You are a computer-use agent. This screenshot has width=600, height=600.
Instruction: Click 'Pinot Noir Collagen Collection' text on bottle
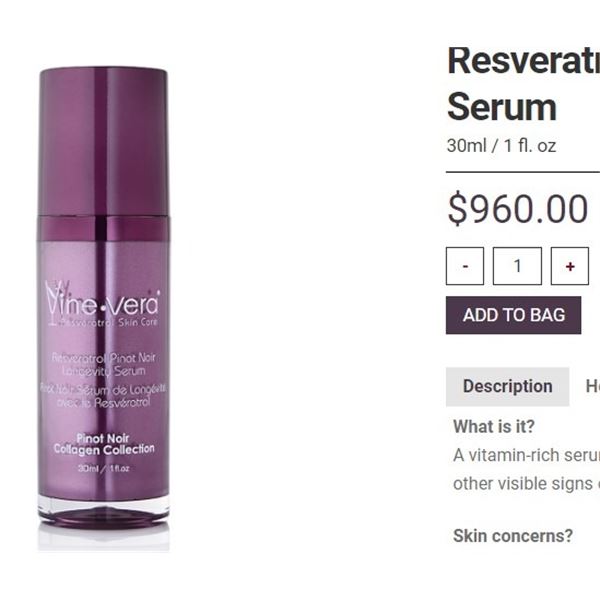[x=104, y=444]
